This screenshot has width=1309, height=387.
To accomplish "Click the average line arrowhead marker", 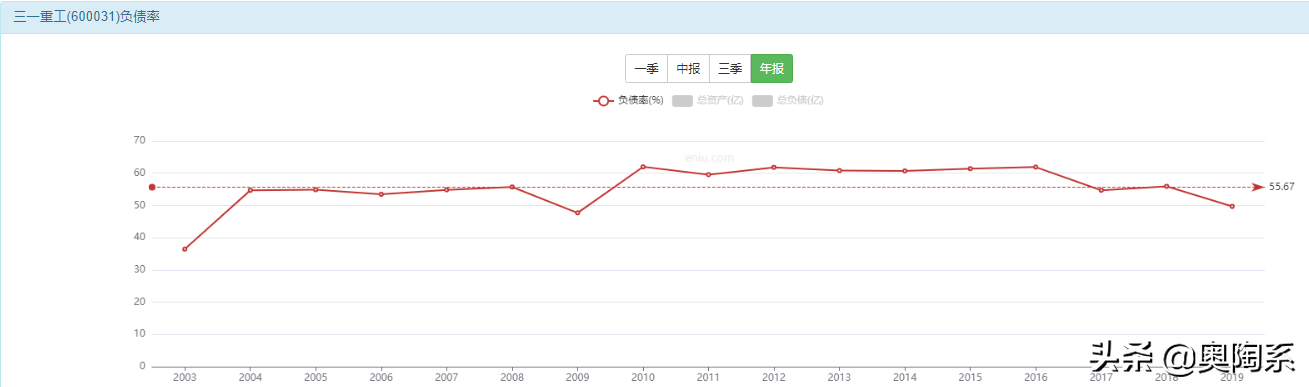I will [x=1258, y=187].
